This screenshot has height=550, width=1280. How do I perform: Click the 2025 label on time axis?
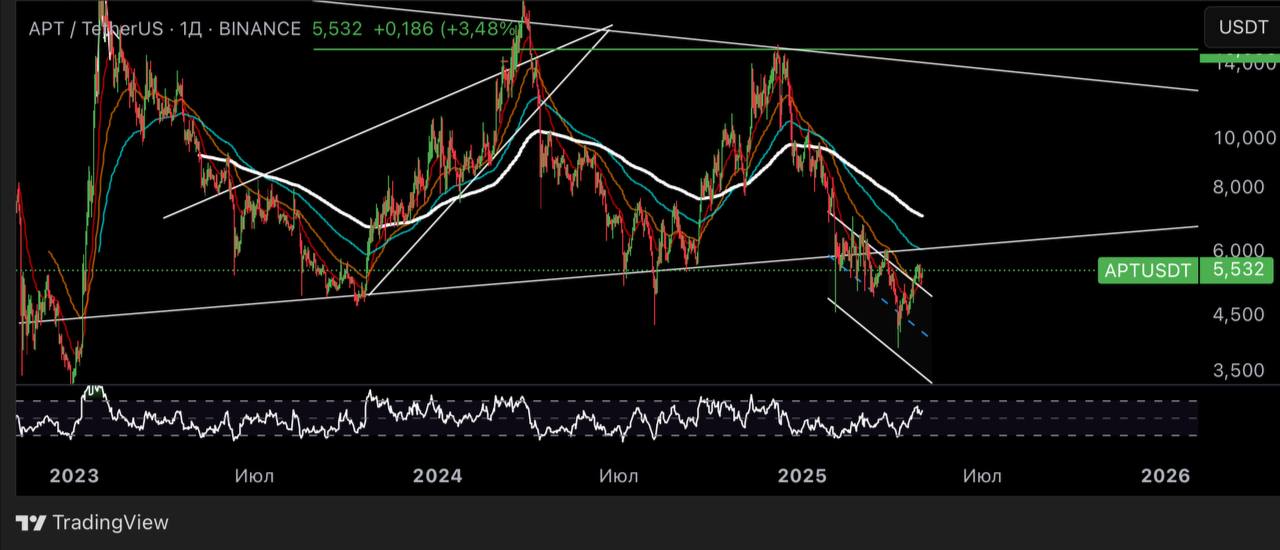pyautogui.click(x=803, y=476)
